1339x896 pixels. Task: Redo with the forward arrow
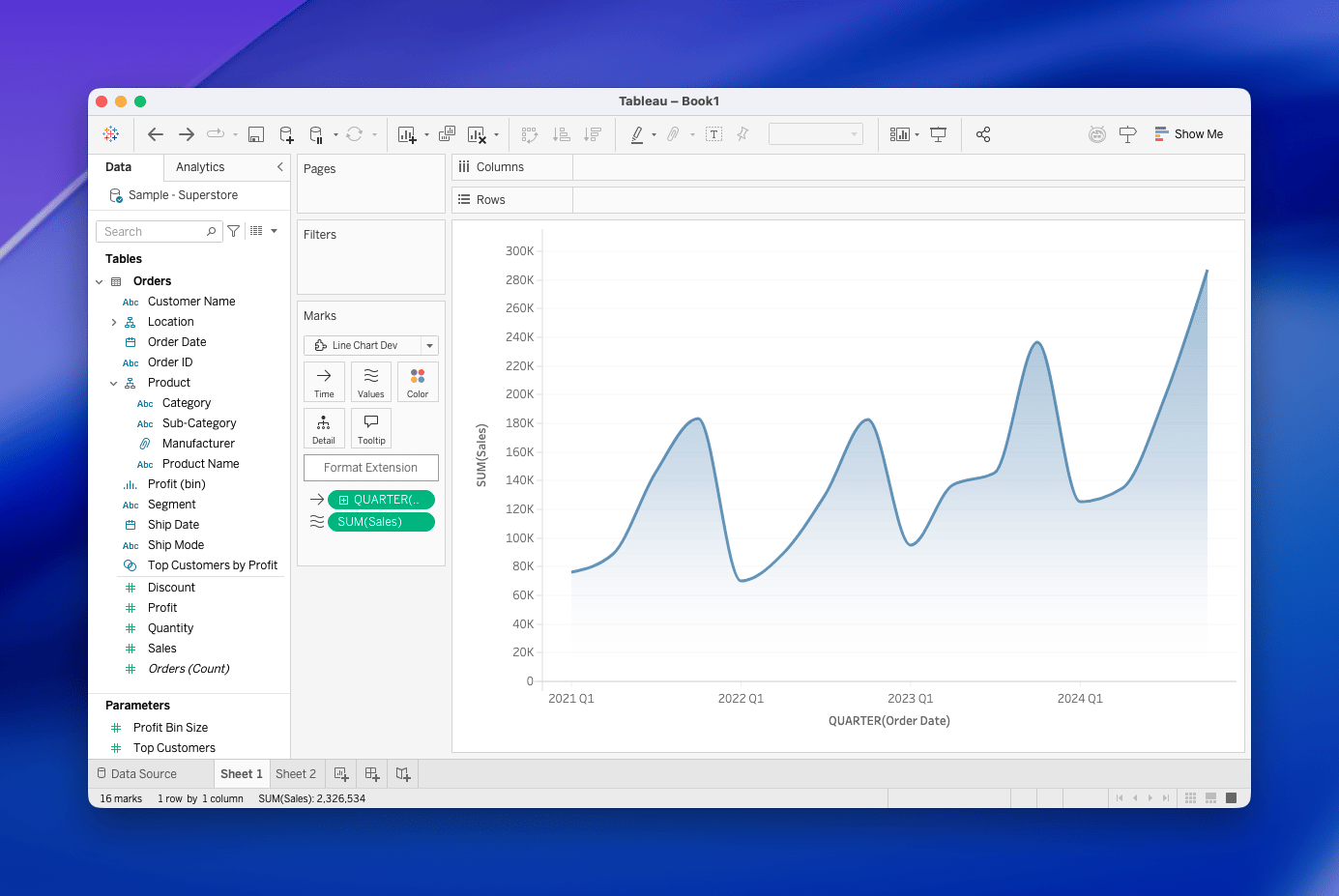pos(187,134)
